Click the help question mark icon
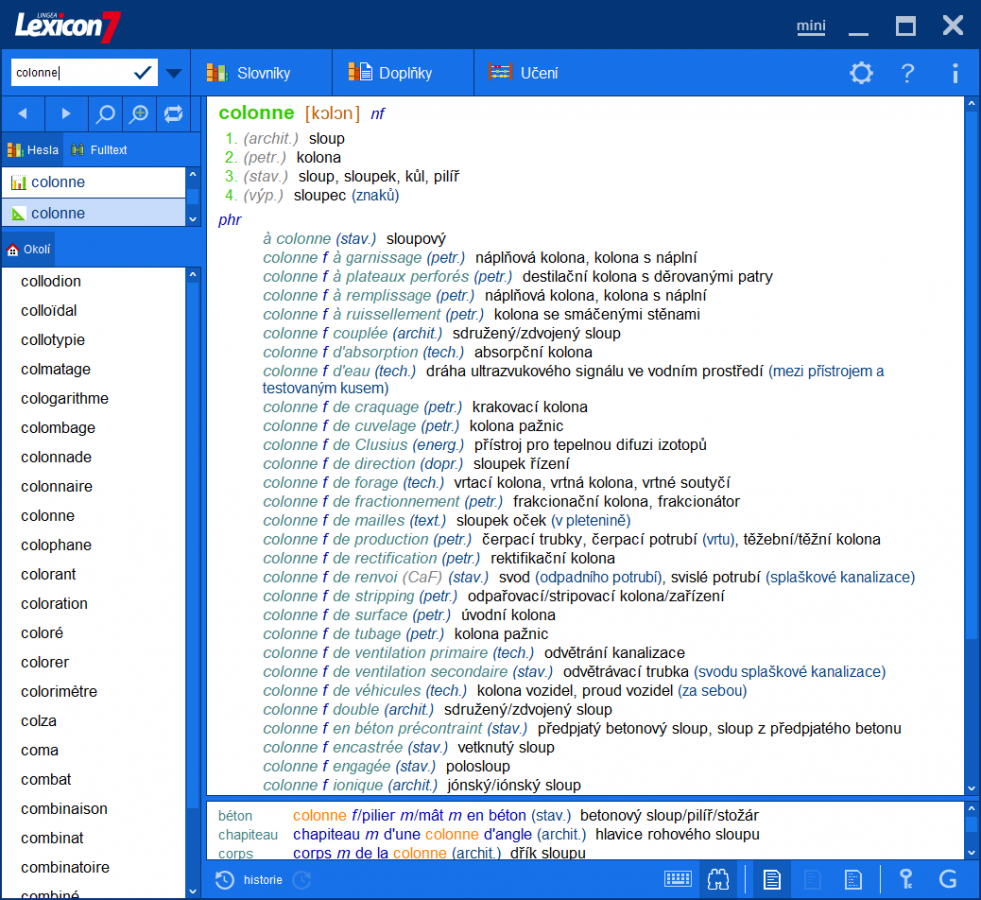The image size is (981, 900). point(907,72)
